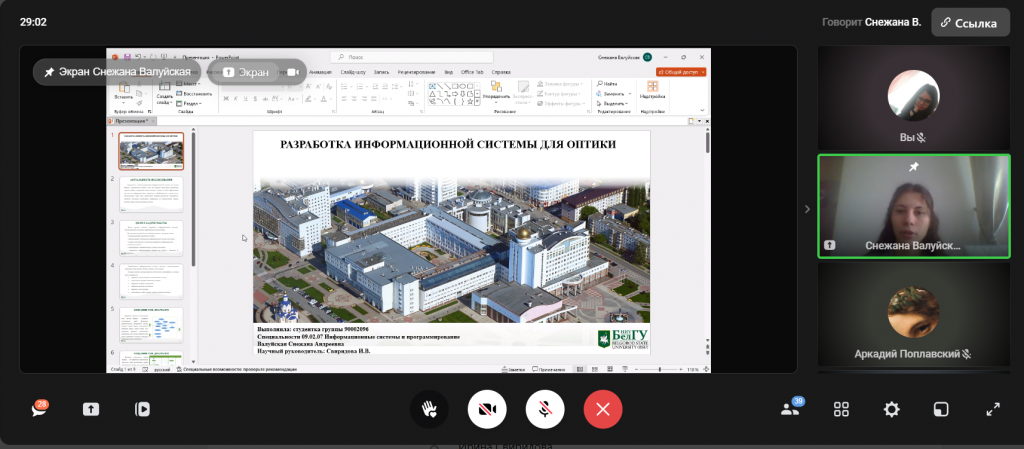Select slide 5 thumbnail
Image resolution: width=1024 pixels, height=449 pixels.
(x=151, y=325)
